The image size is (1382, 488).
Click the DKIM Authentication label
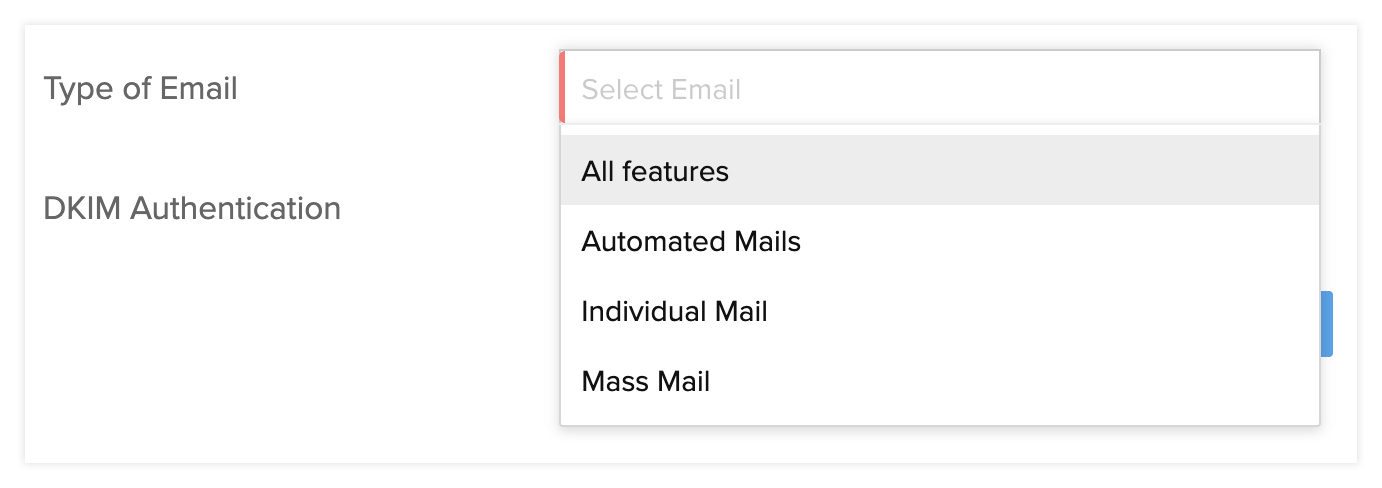tap(192, 208)
